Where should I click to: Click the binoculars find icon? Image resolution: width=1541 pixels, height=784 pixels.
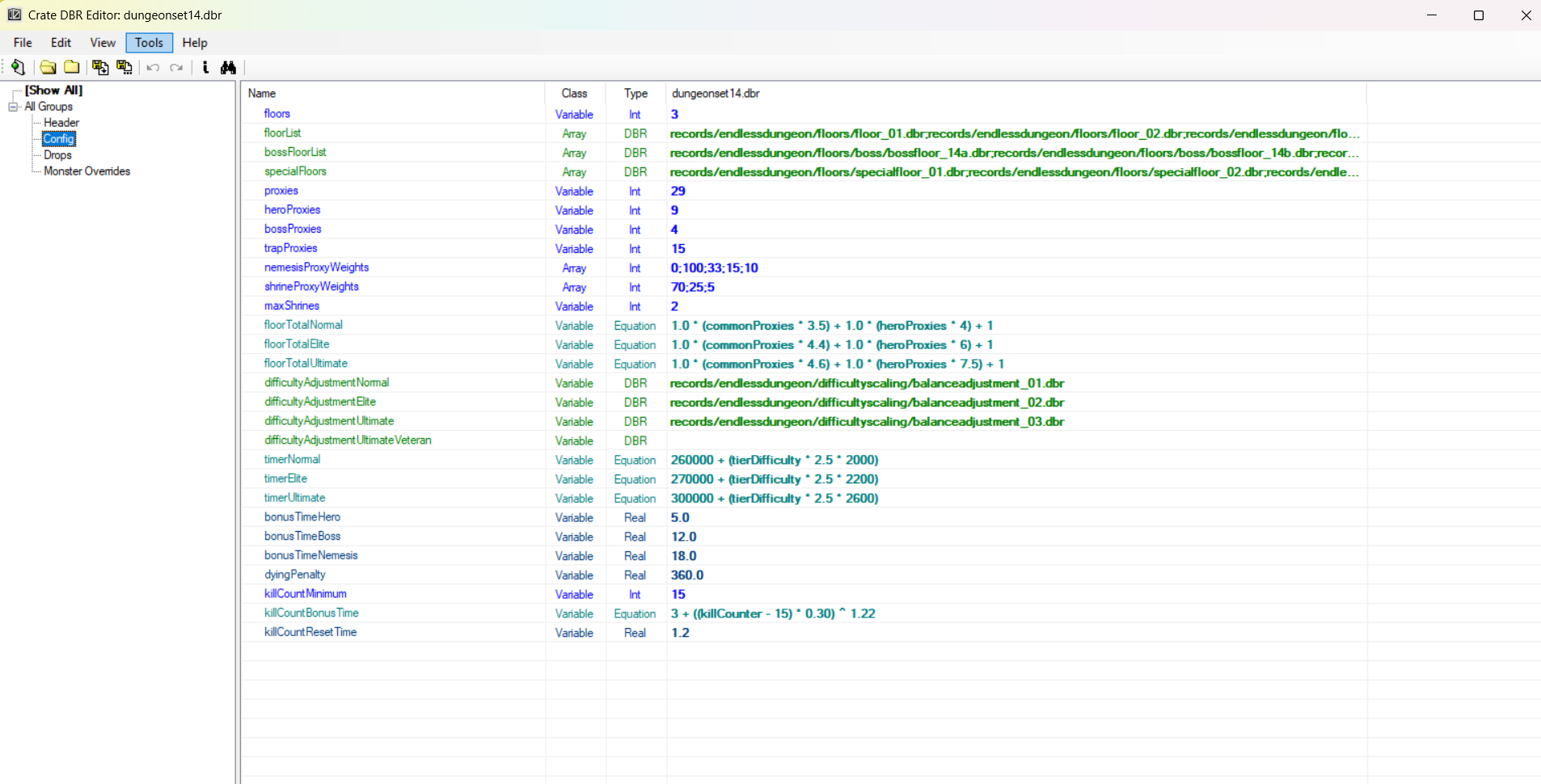tap(228, 67)
